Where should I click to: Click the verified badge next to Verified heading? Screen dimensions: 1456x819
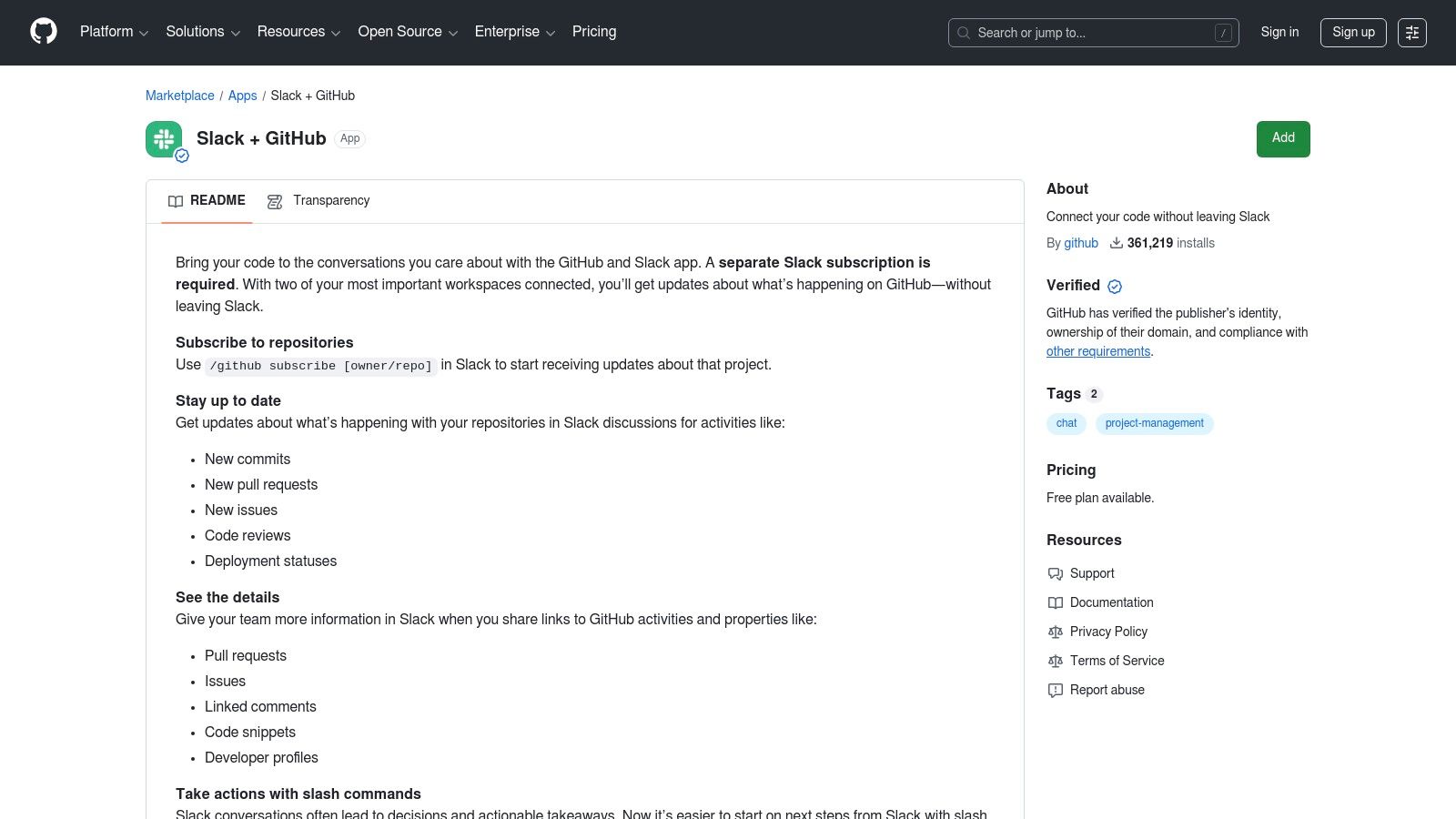coord(1115,287)
